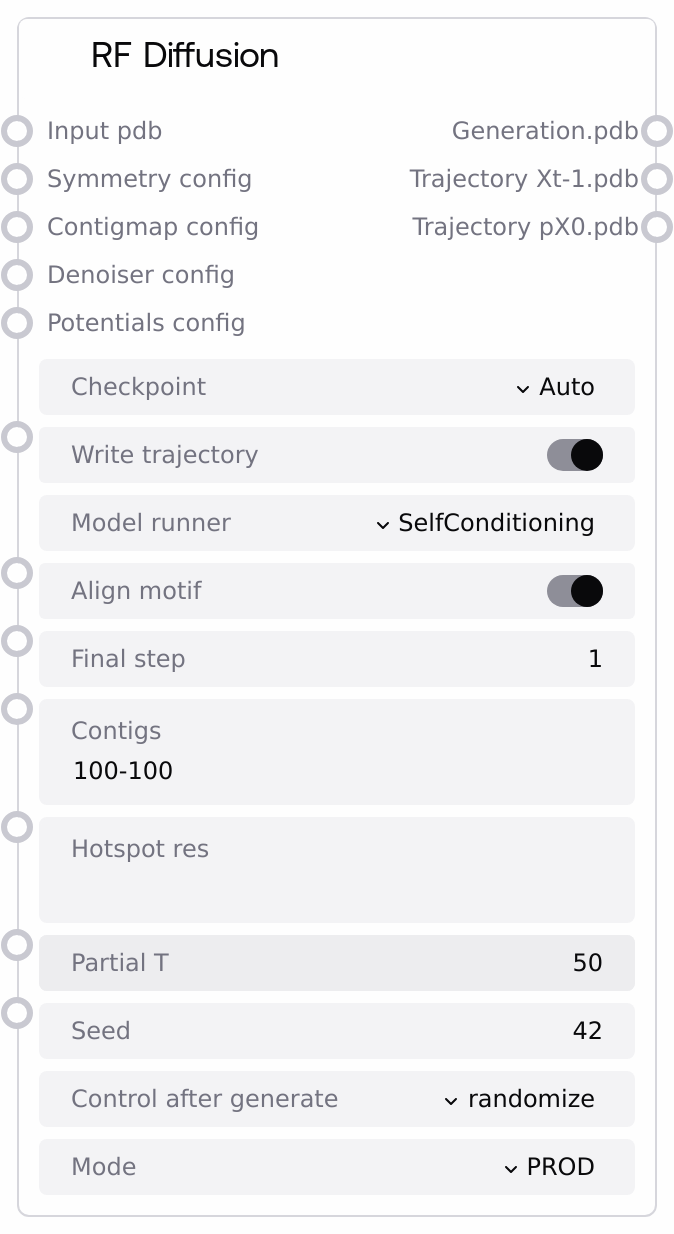Click the Potentials config input socket
This screenshot has height=1234, width=674.
click(17, 323)
